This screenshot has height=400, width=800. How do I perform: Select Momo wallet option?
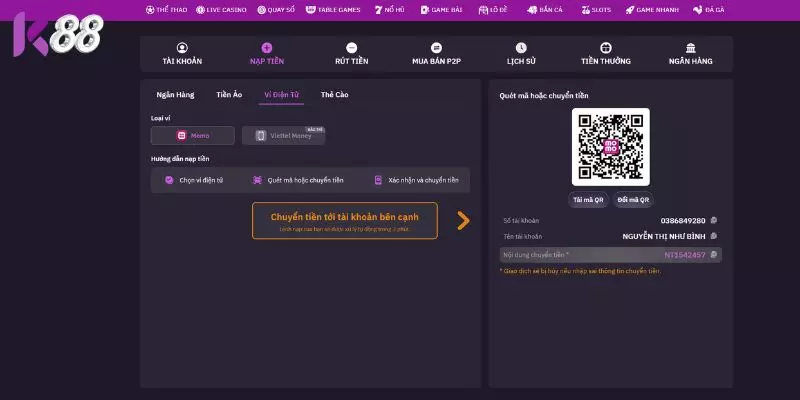[x=193, y=136]
